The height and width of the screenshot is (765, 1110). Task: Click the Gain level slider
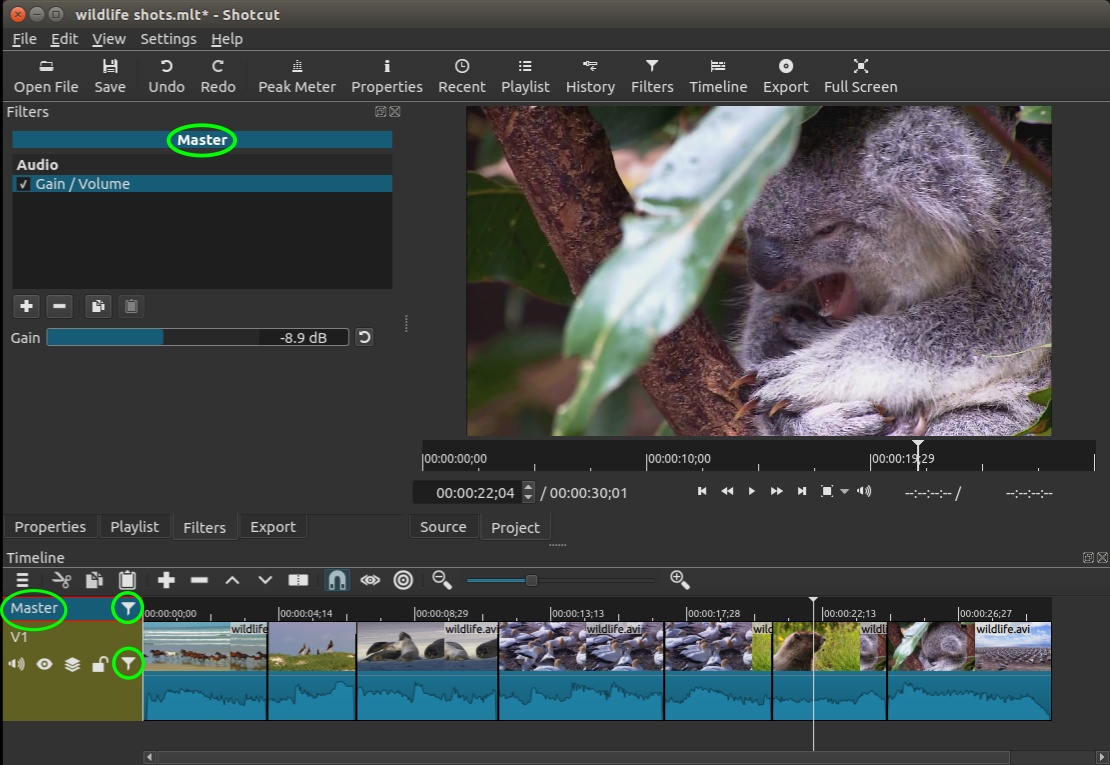[x=197, y=337]
